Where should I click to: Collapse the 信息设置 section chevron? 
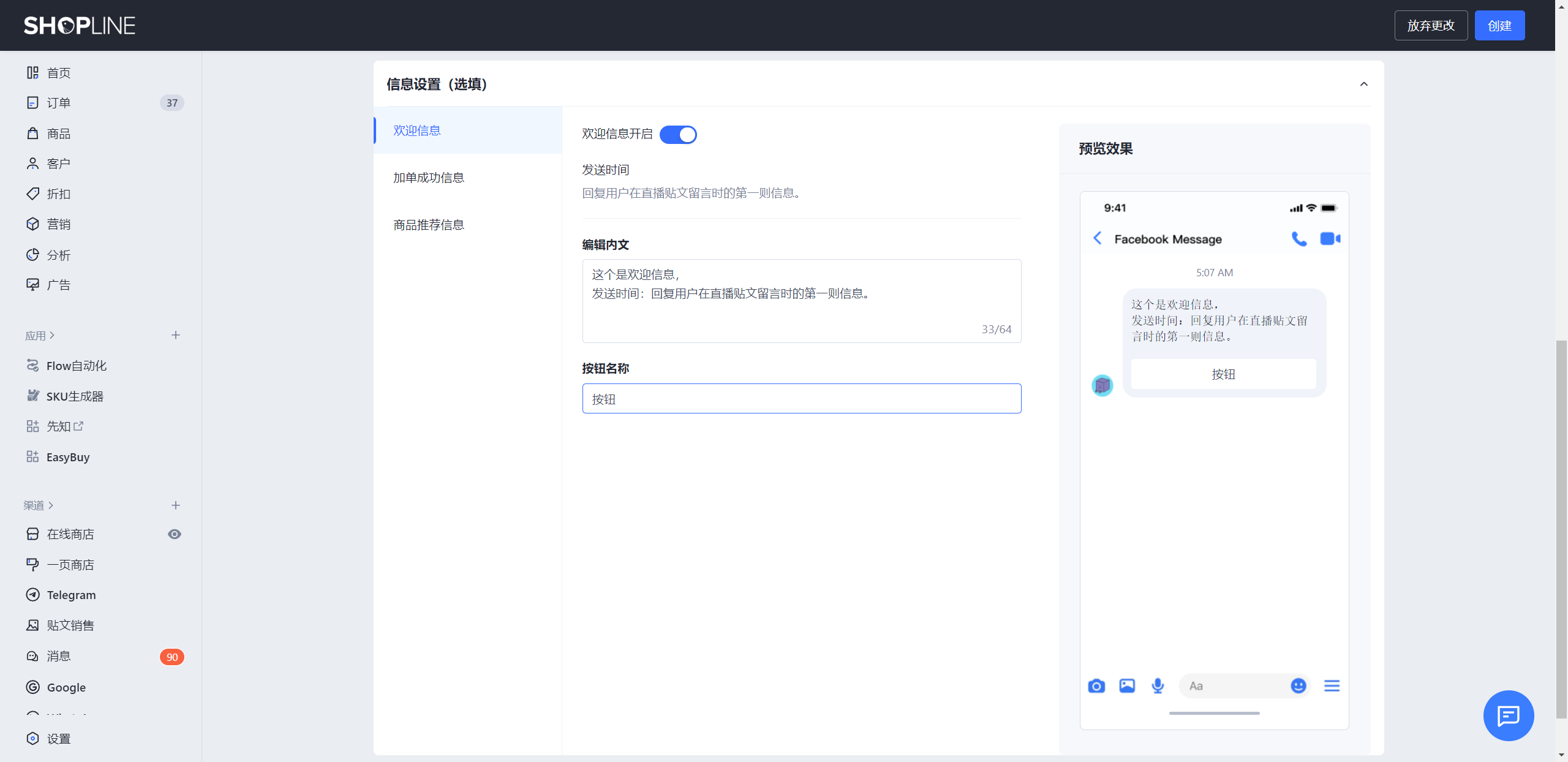pos(1364,84)
